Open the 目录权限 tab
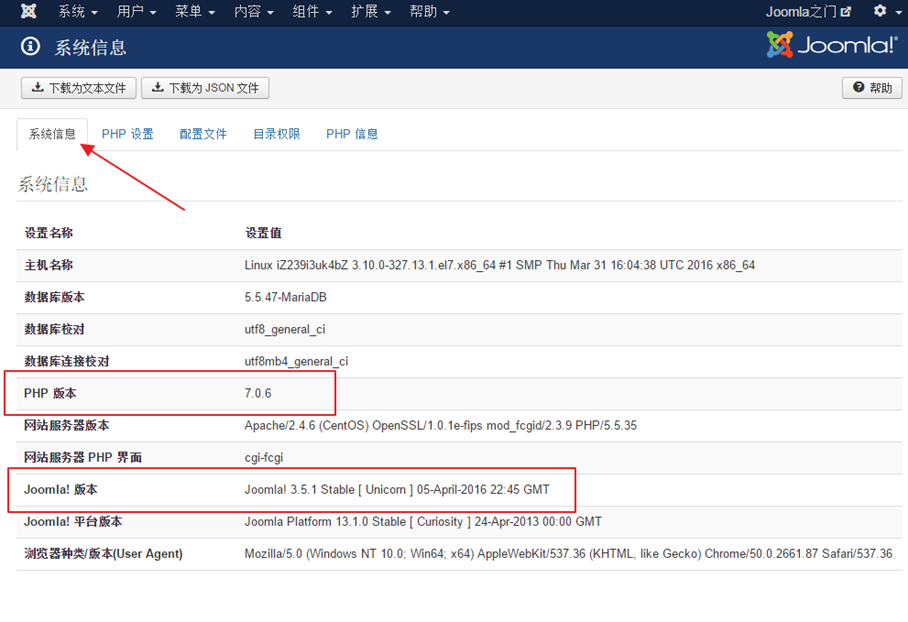The height and width of the screenshot is (622, 908). 276,134
